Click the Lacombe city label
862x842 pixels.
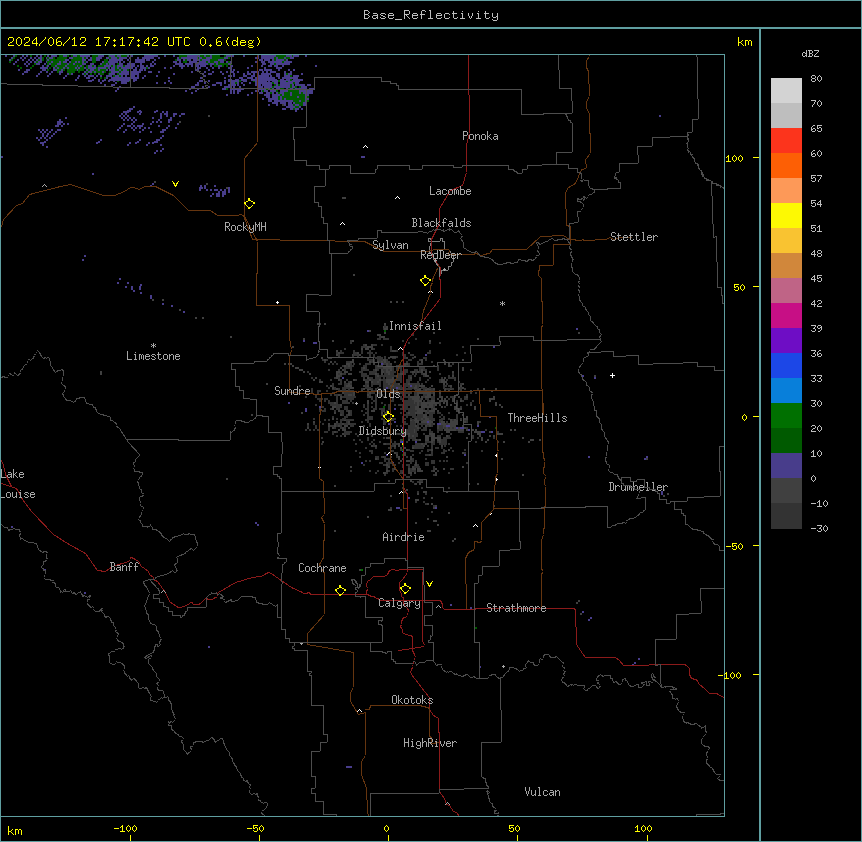coord(450,191)
